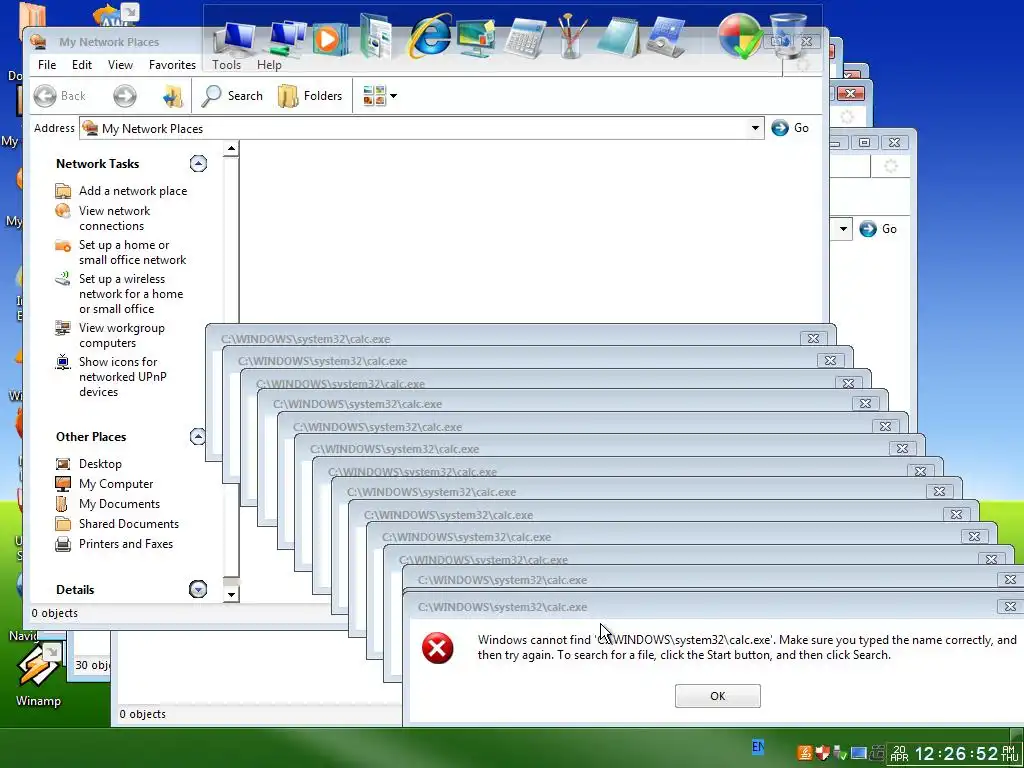Expand the My Network Places address dropdown

click(x=755, y=128)
